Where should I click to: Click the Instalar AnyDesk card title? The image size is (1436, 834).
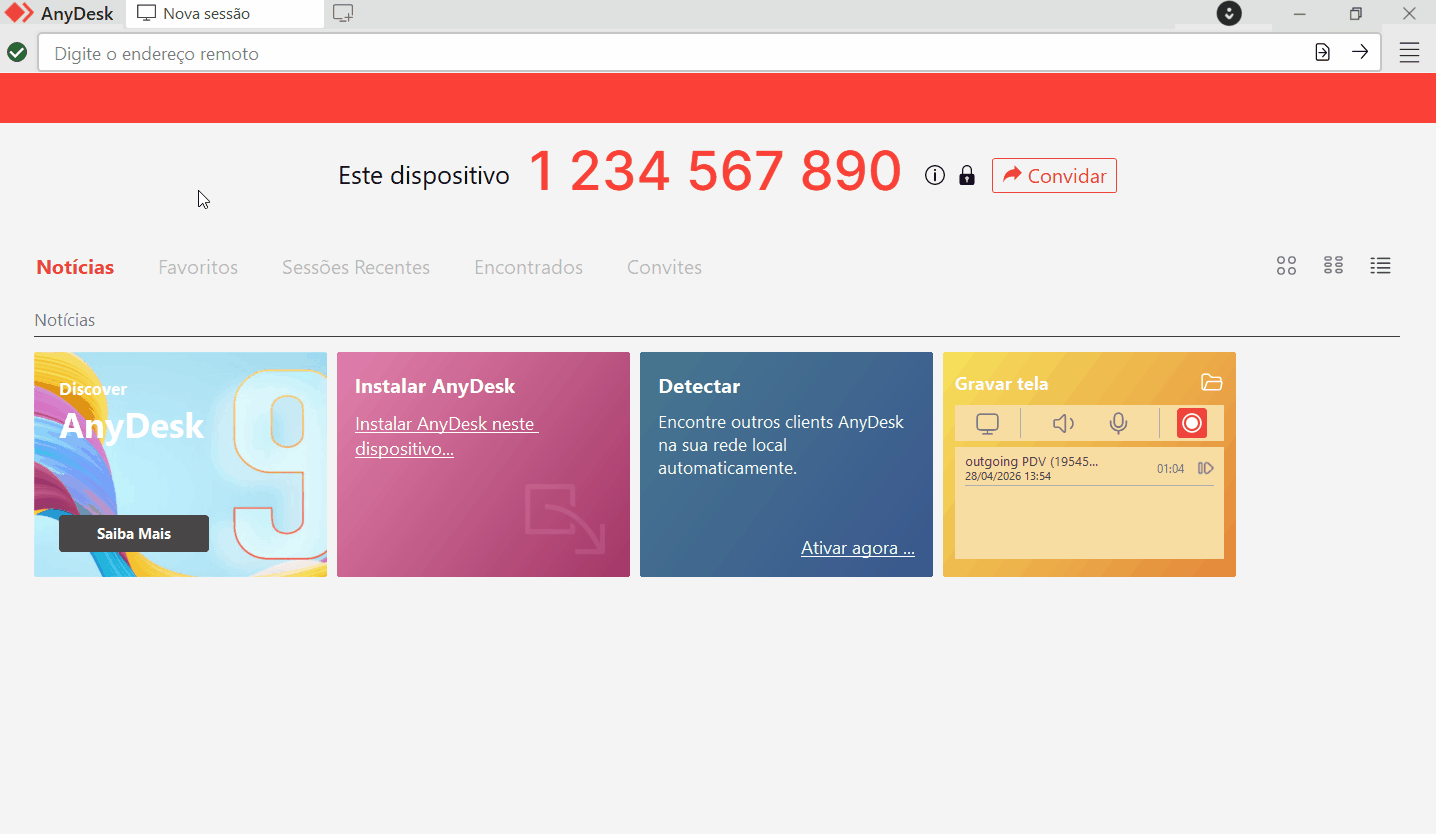point(435,386)
